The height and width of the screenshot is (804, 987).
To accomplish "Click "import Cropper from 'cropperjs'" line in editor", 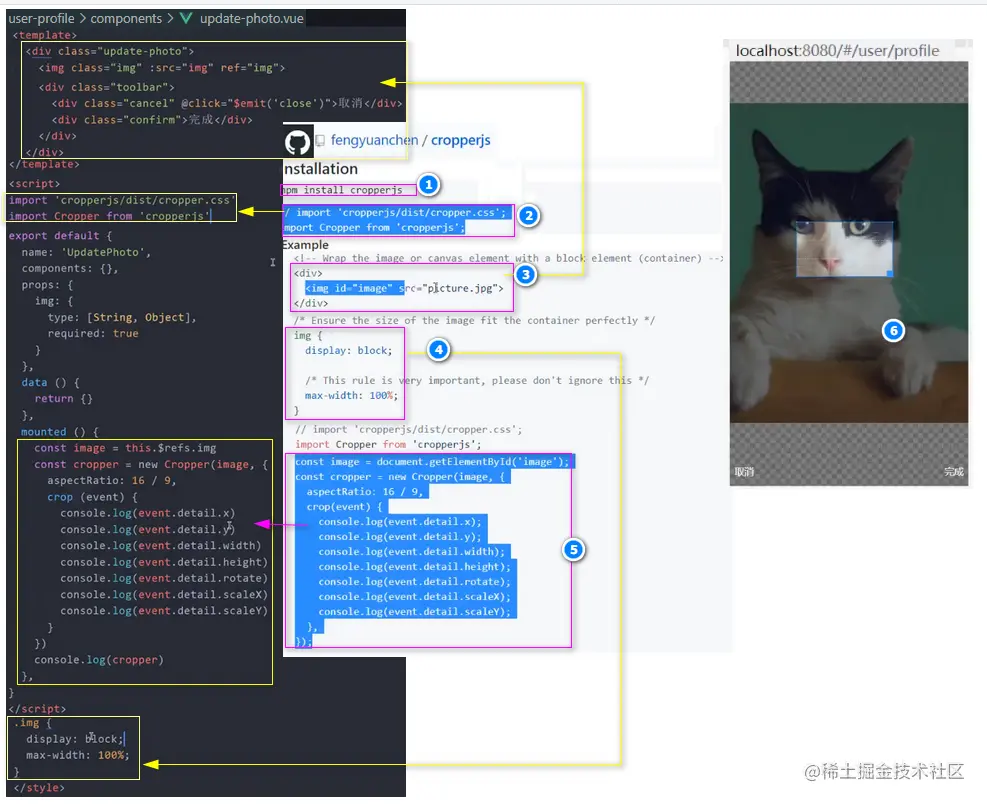I will pyautogui.click(x=109, y=216).
